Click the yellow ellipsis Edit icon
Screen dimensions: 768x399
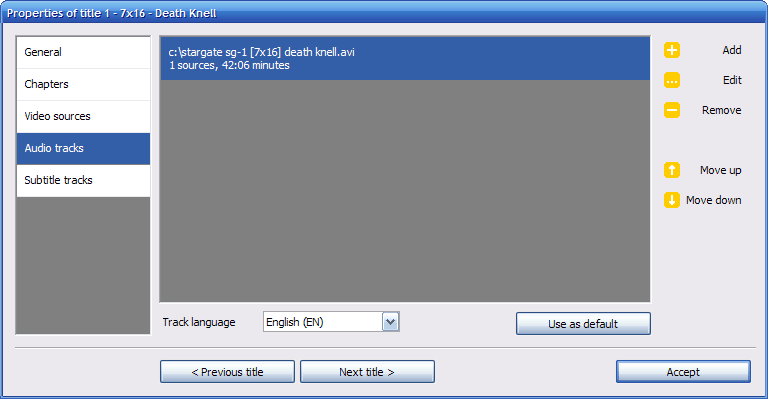tap(672, 80)
